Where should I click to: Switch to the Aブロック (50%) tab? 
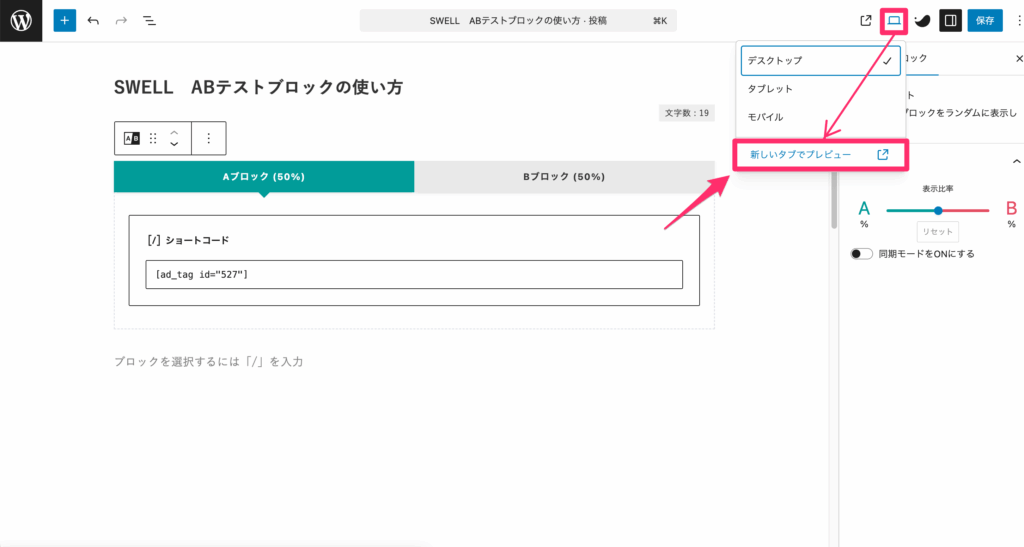click(264, 177)
